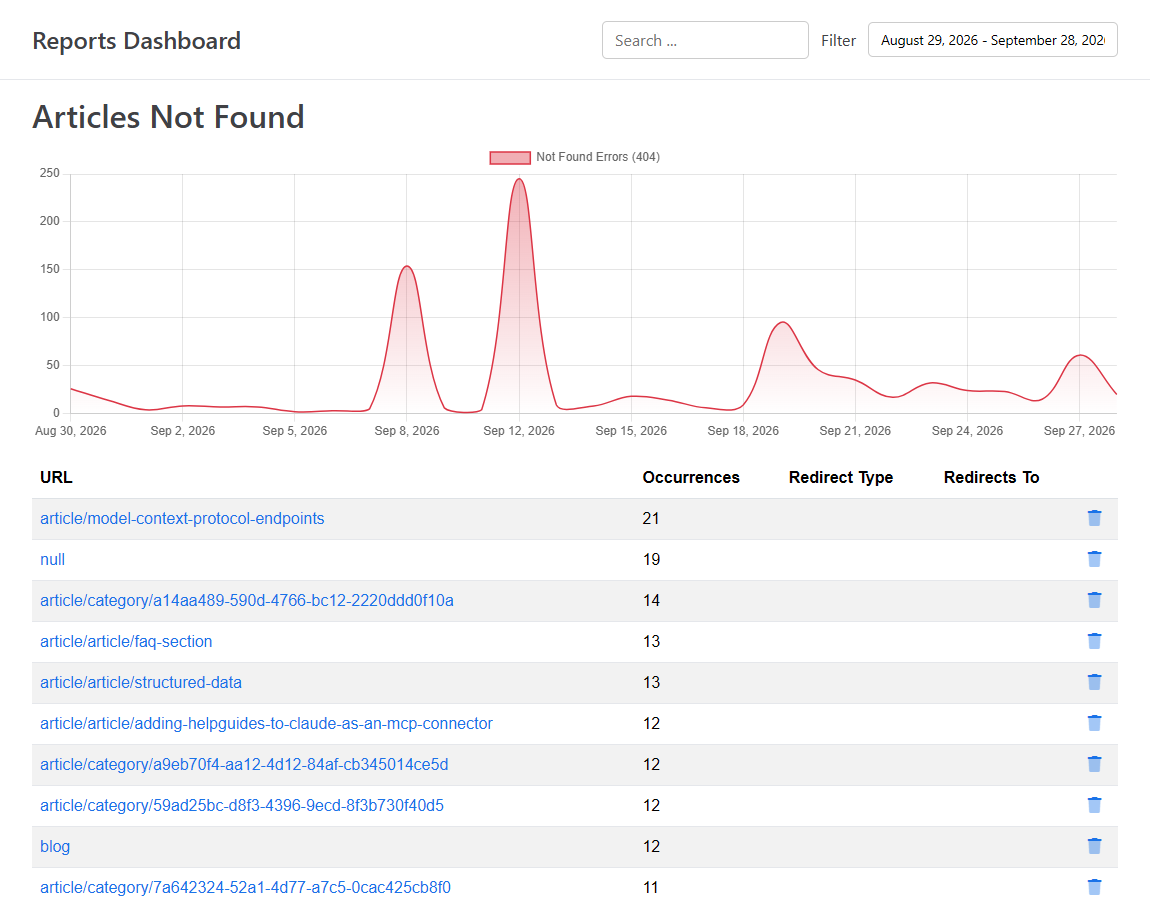The width and height of the screenshot is (1150, 900).
Task: Click the Articles Not Found heading
Action: [169, 117]
